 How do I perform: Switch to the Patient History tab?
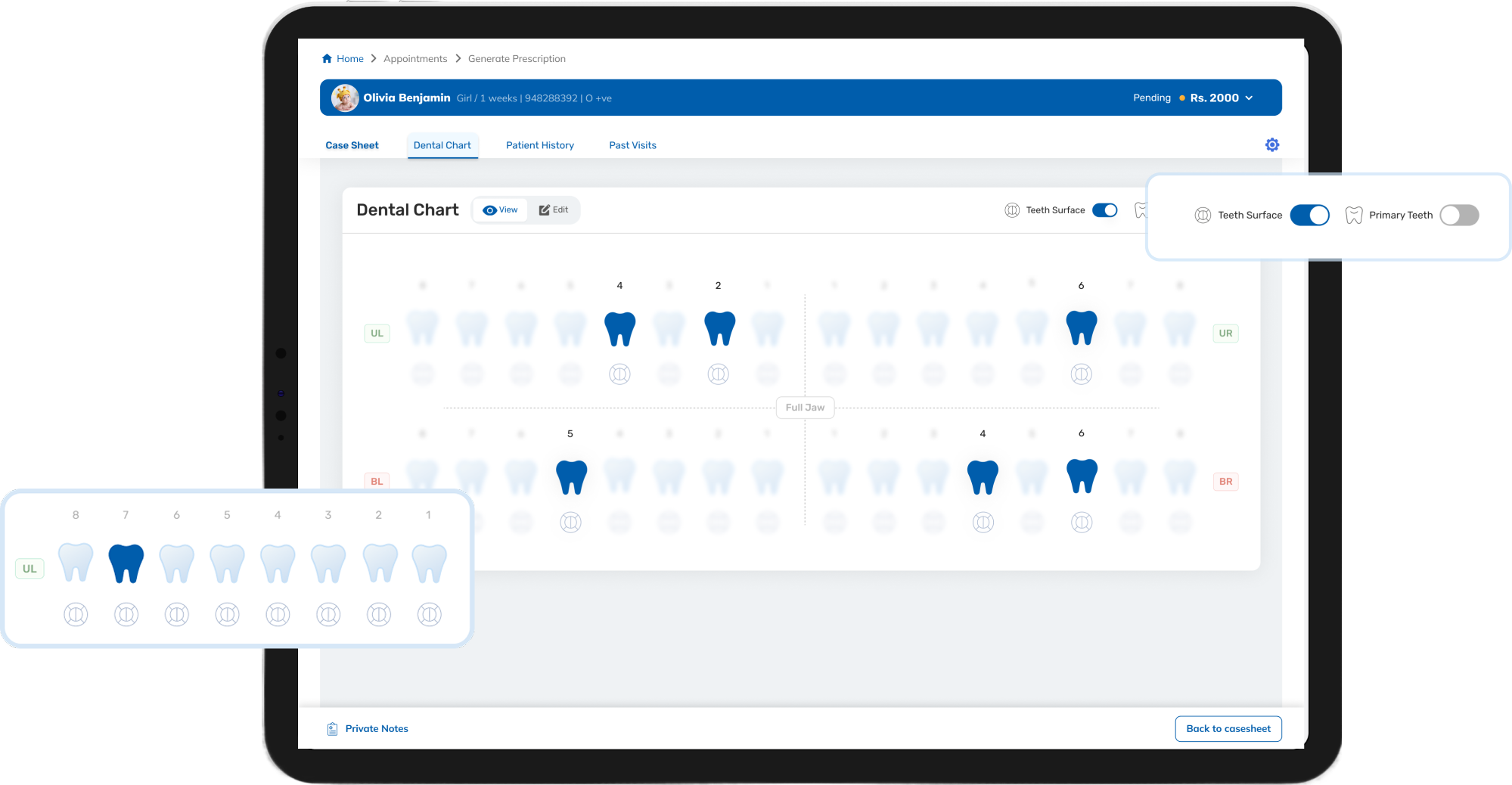539,144
